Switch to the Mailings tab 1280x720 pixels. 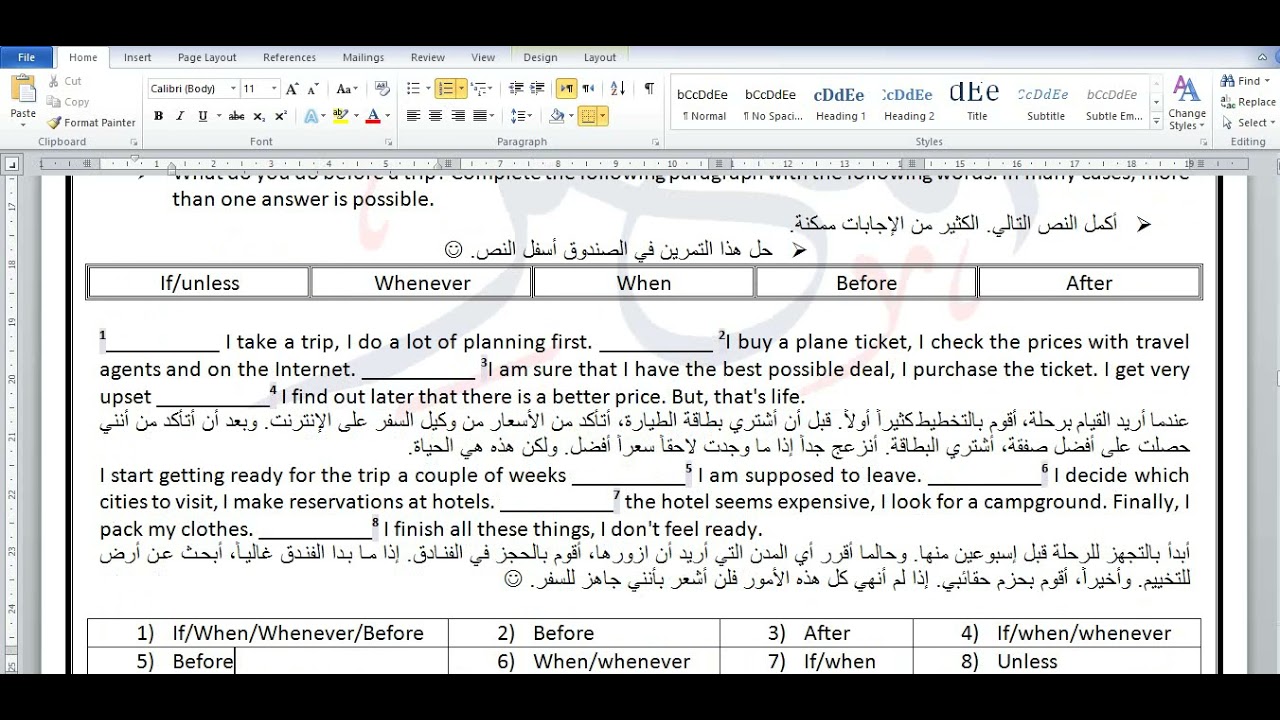click(363, 57)
